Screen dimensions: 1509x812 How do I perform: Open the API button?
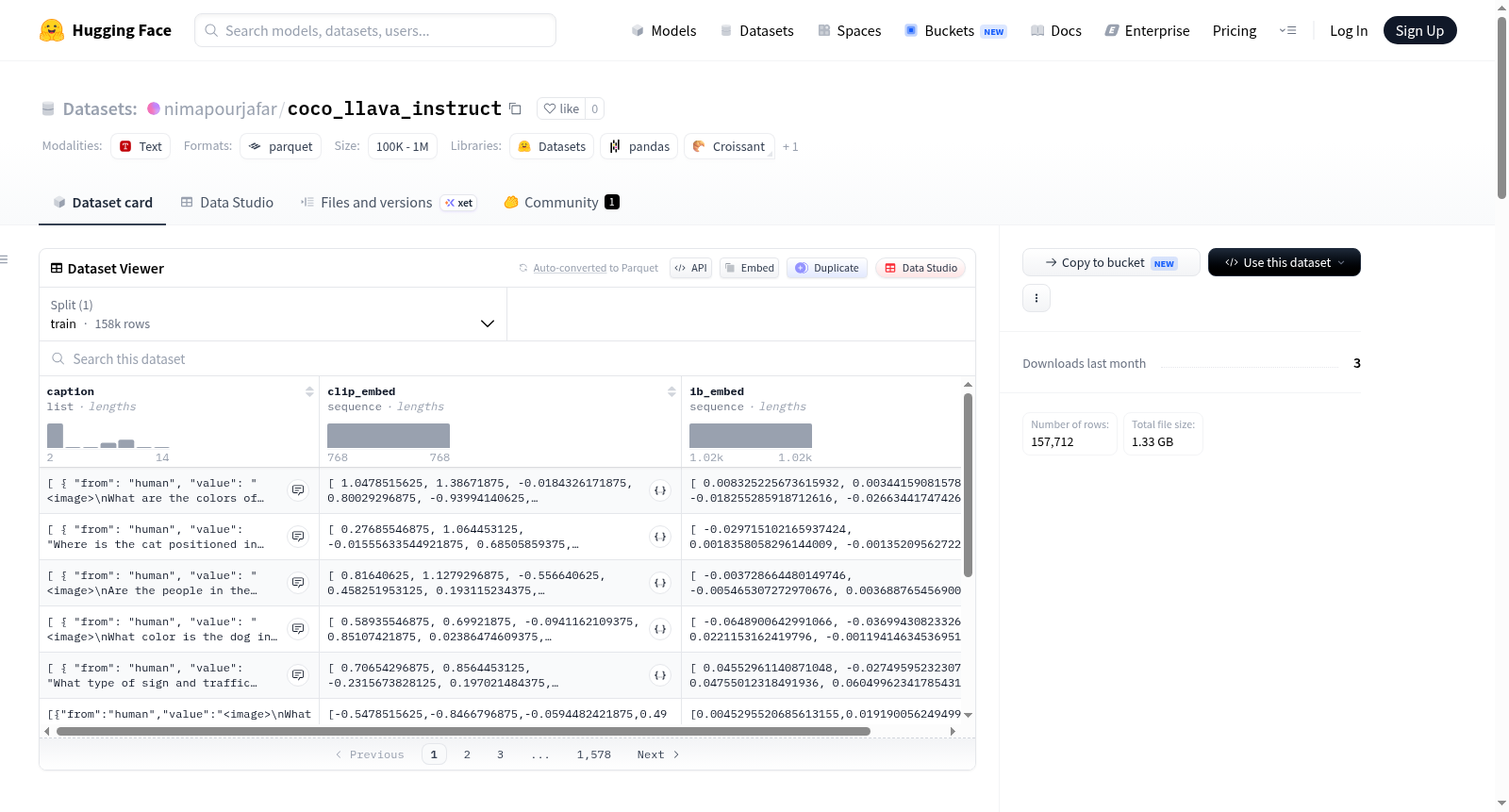click(x=690, y=268)
